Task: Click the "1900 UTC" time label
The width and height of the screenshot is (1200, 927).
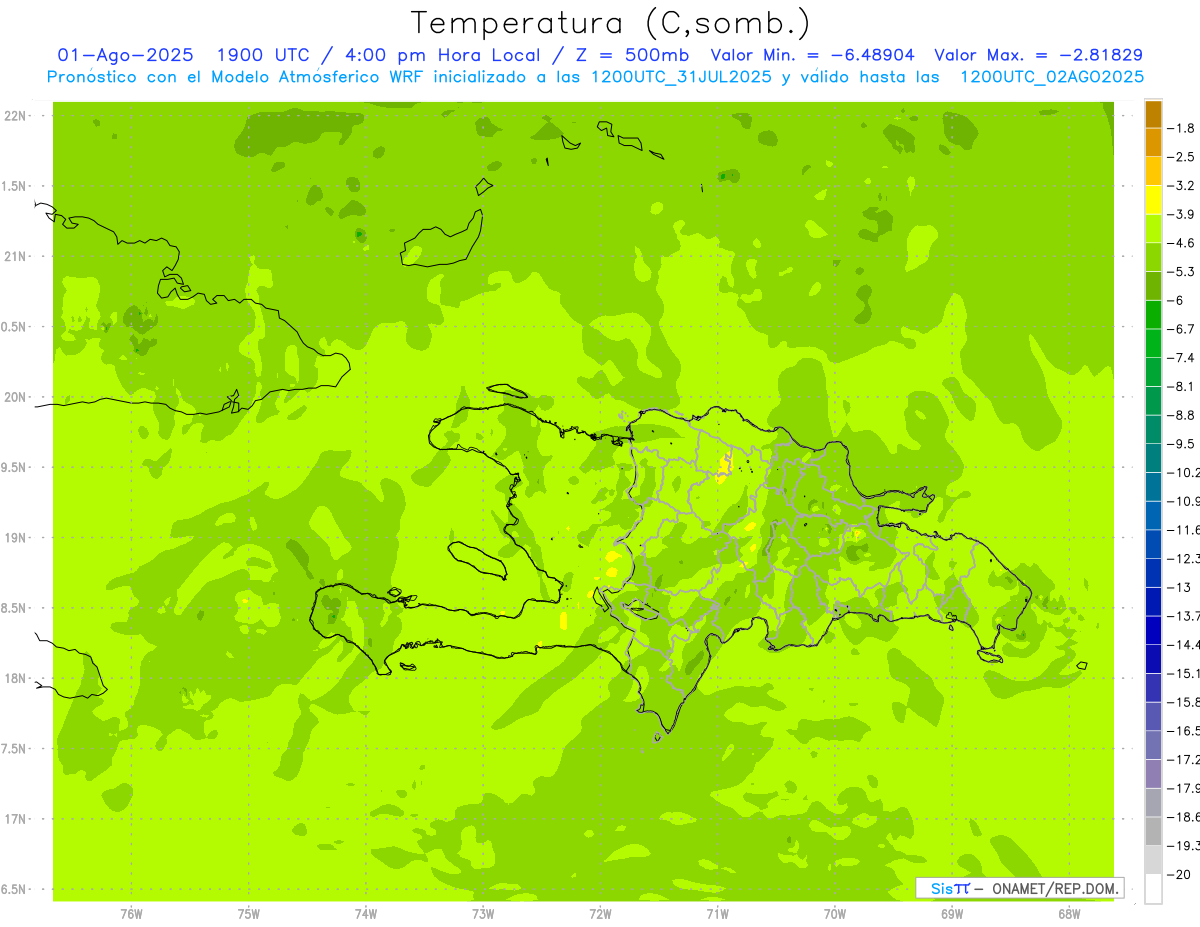Action: (x=265, y=55)
